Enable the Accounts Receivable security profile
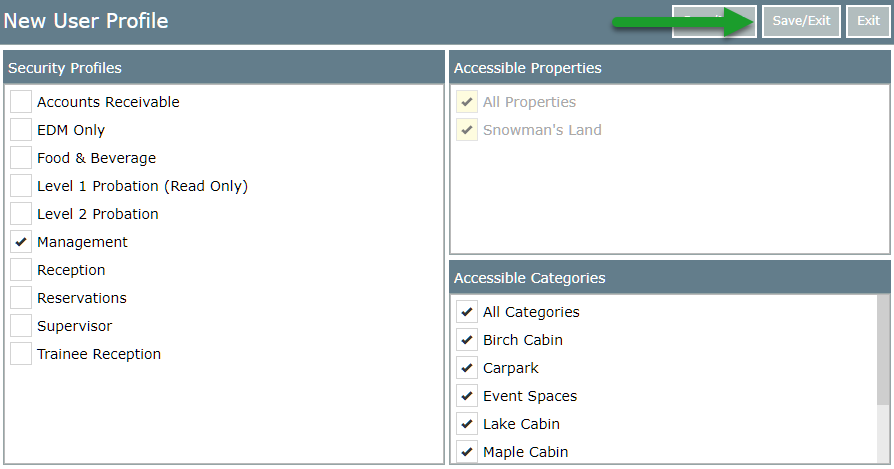This screenshot has height=469, width=894. tap(21, 102)
